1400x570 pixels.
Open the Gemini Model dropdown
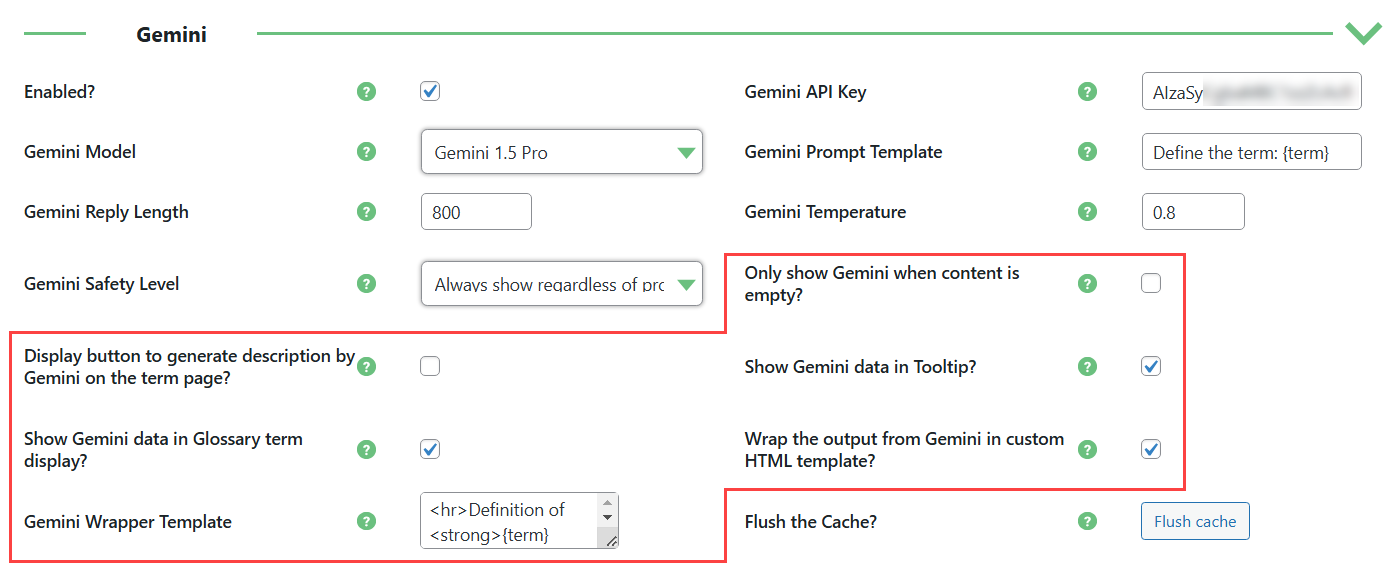[562, 152]
